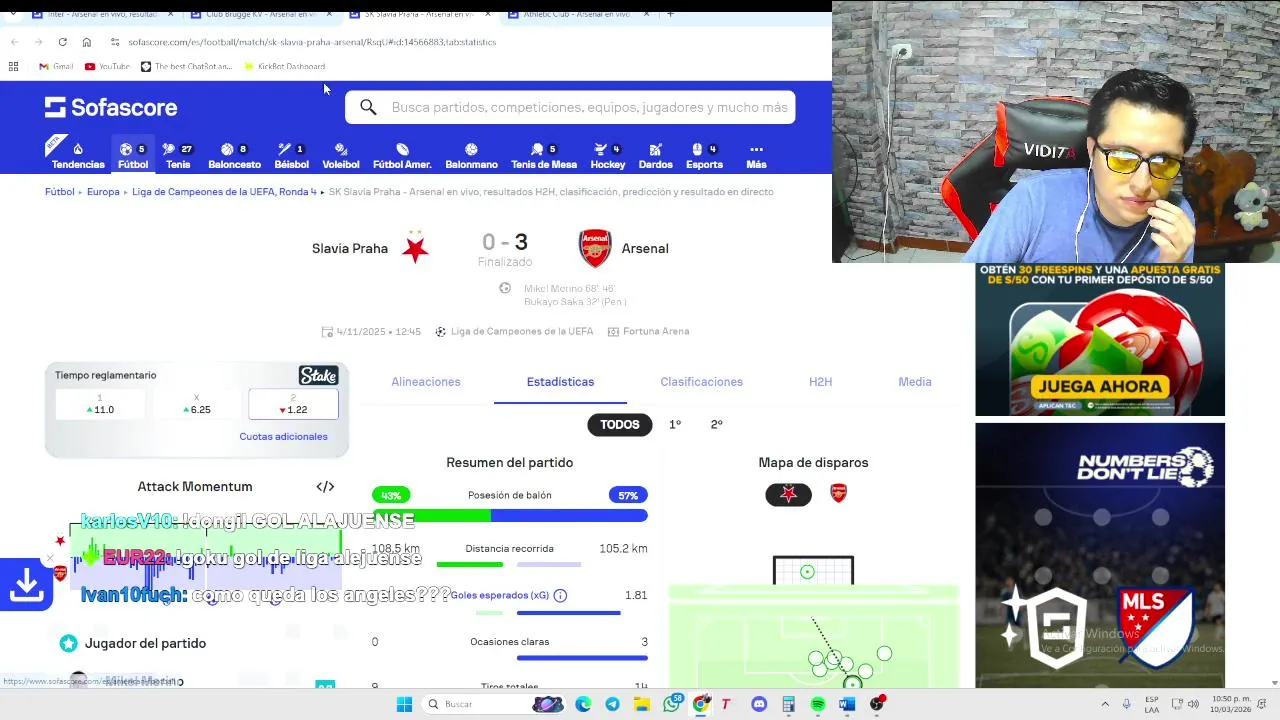This screenshot has height=720, width=1280.
Task: Open Discord from the taskbar
Action: (x=759, y=704)
